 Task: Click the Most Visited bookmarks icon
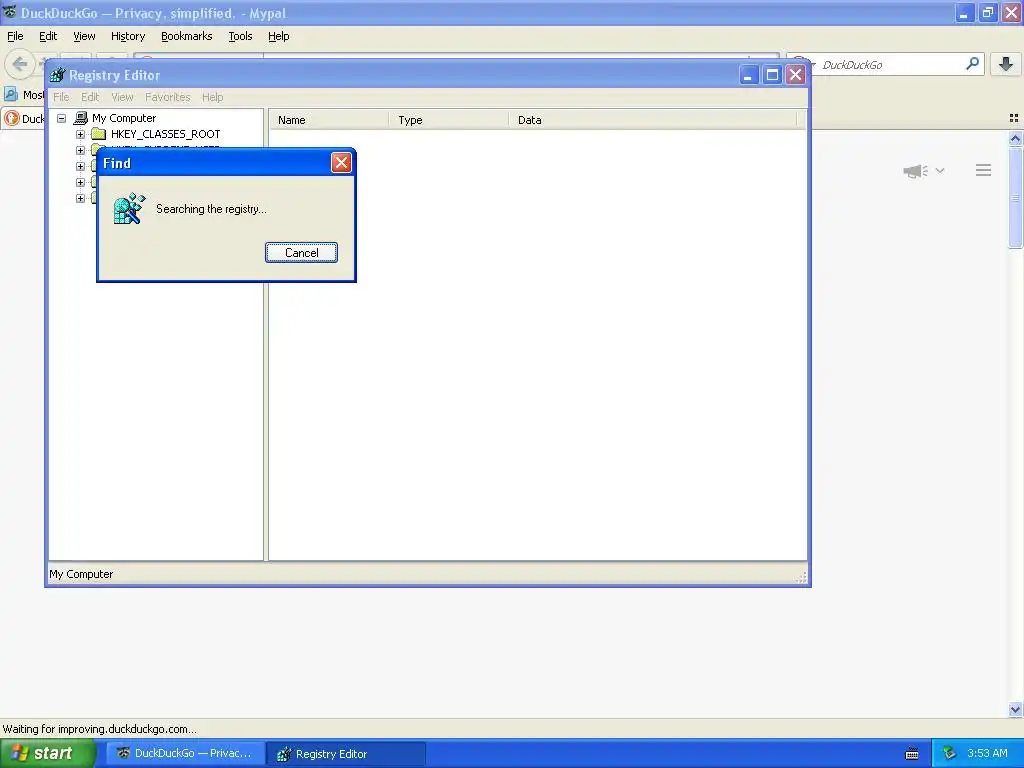point(10,95)
